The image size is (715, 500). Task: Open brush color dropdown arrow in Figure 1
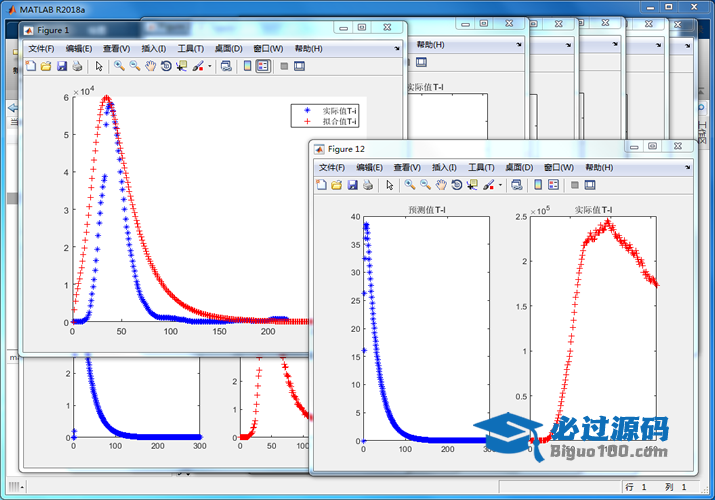(209, 67)
